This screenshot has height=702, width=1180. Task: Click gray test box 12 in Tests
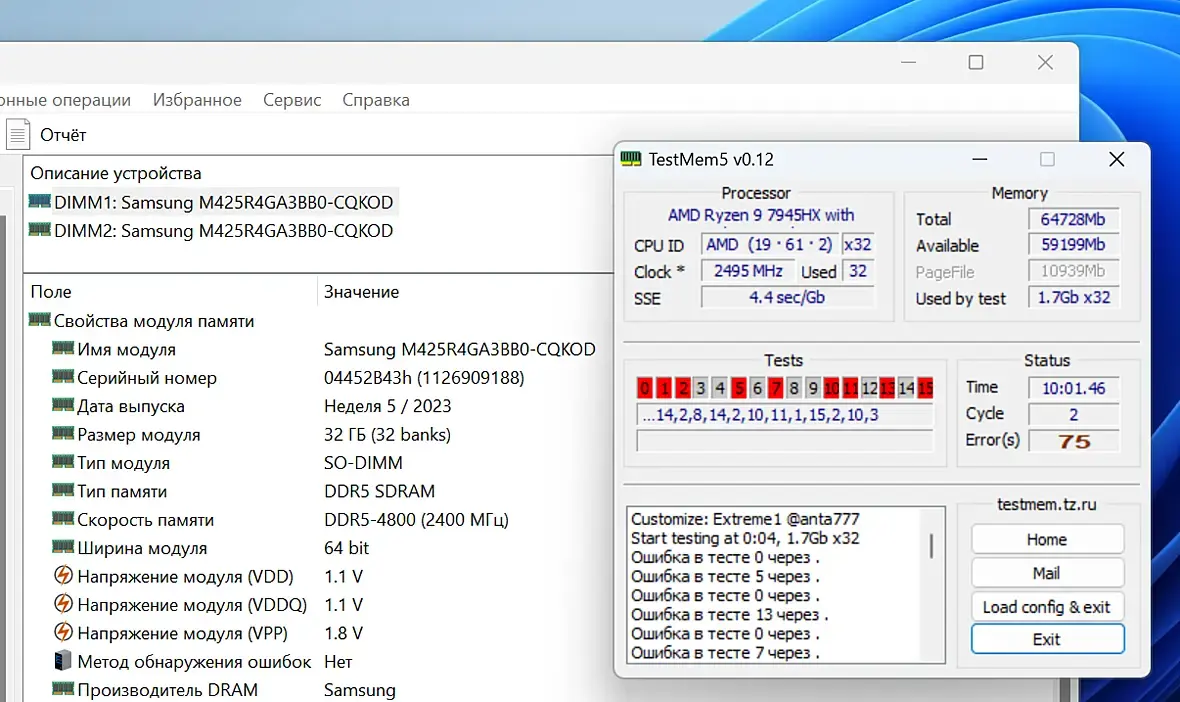tap(869, 388)
